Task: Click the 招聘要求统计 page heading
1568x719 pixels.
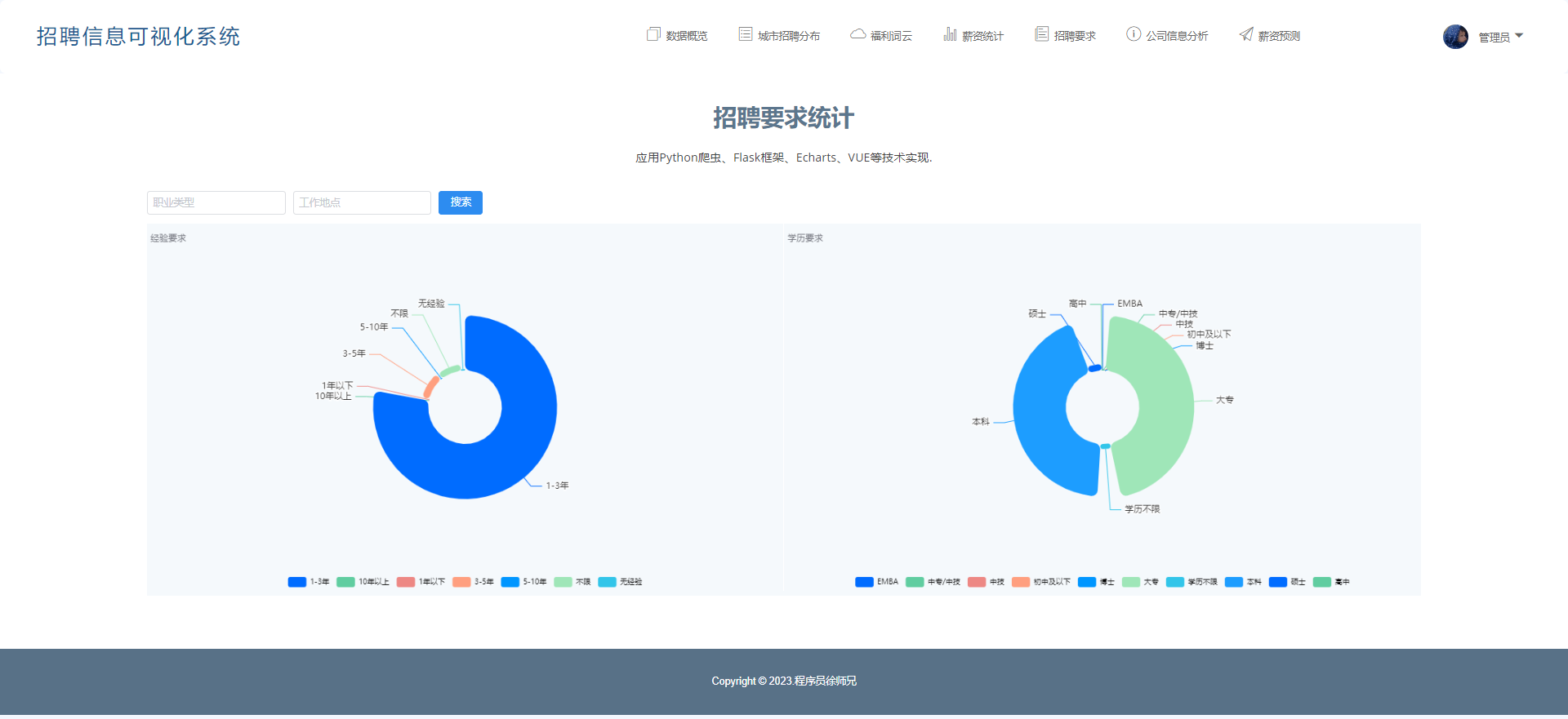Action: [784, 118]
